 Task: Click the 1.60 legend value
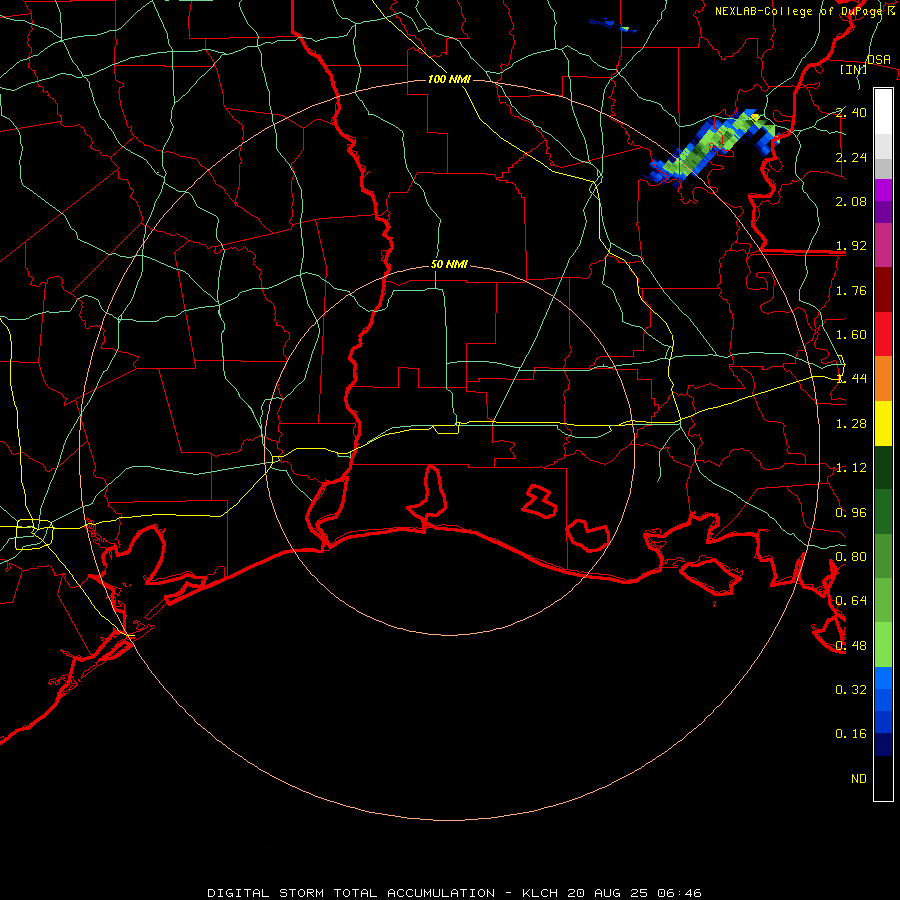tap(851, 335)
